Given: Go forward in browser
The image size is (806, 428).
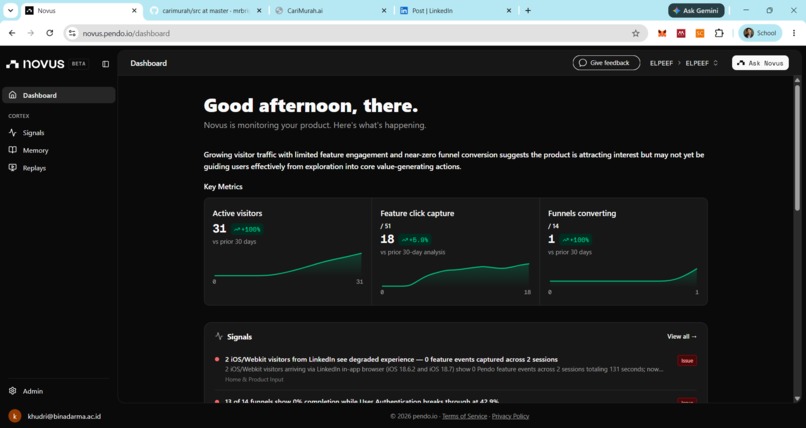Looking at the screenshot, I should click(x=31, y=33).
